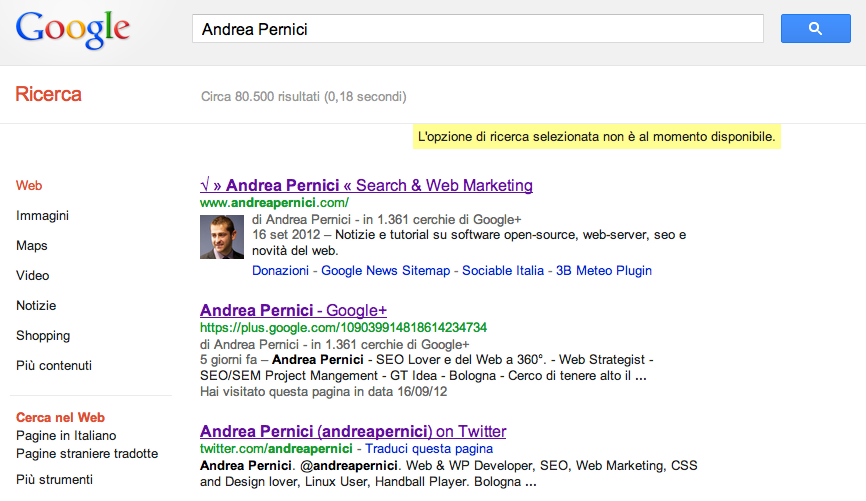Choose Pagine straniere tradotte filter
866x501 pixels.
[87, 454]
